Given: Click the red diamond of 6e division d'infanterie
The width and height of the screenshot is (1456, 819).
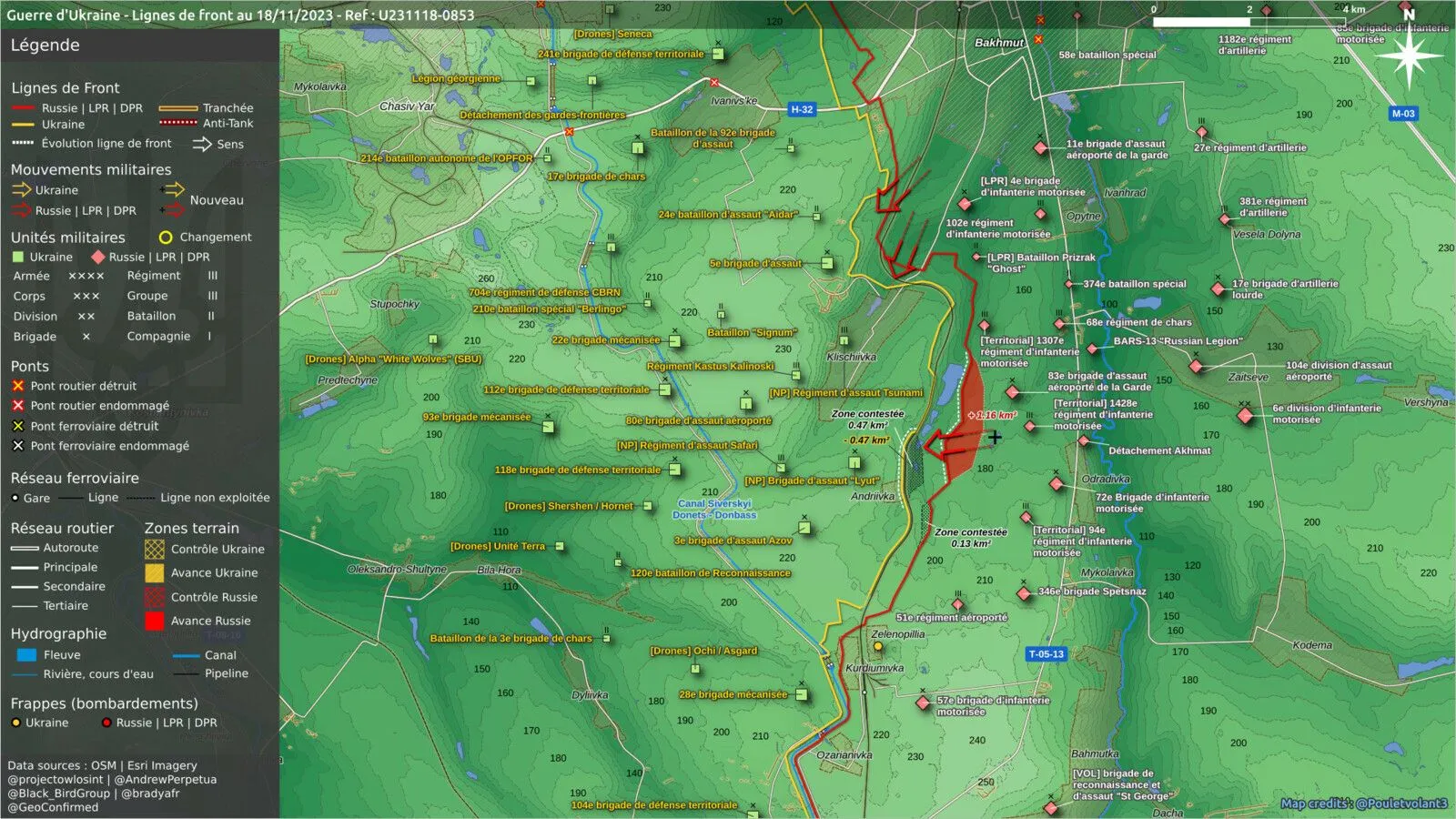Looking at the screenshot, I should tap(1245, 416).
